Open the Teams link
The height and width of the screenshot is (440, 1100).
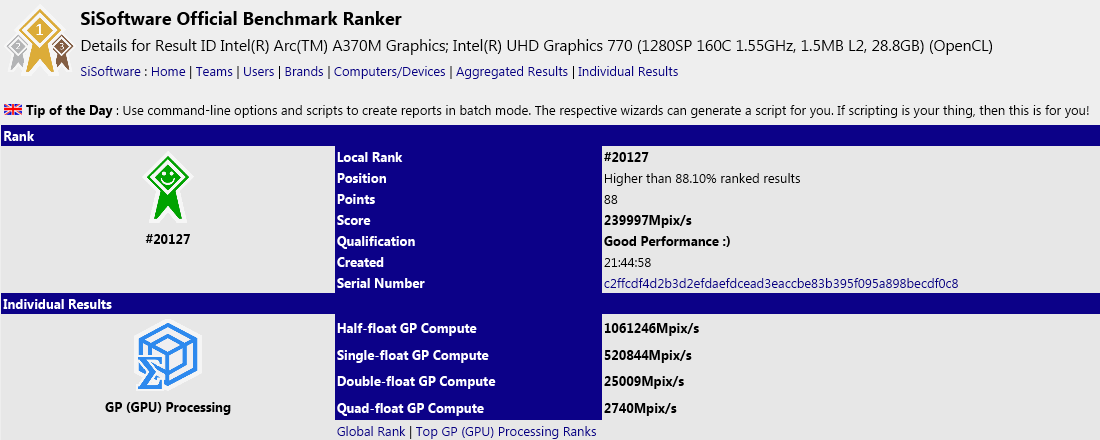click(x=215, y=72)
